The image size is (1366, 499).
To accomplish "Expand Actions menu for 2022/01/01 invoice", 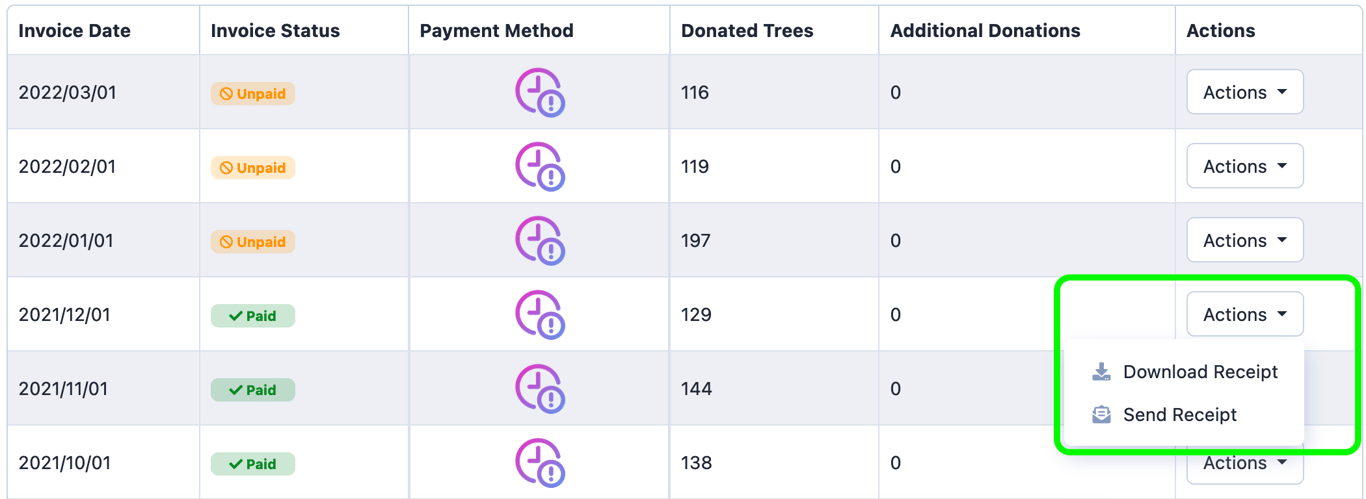I will (1245, 240).
